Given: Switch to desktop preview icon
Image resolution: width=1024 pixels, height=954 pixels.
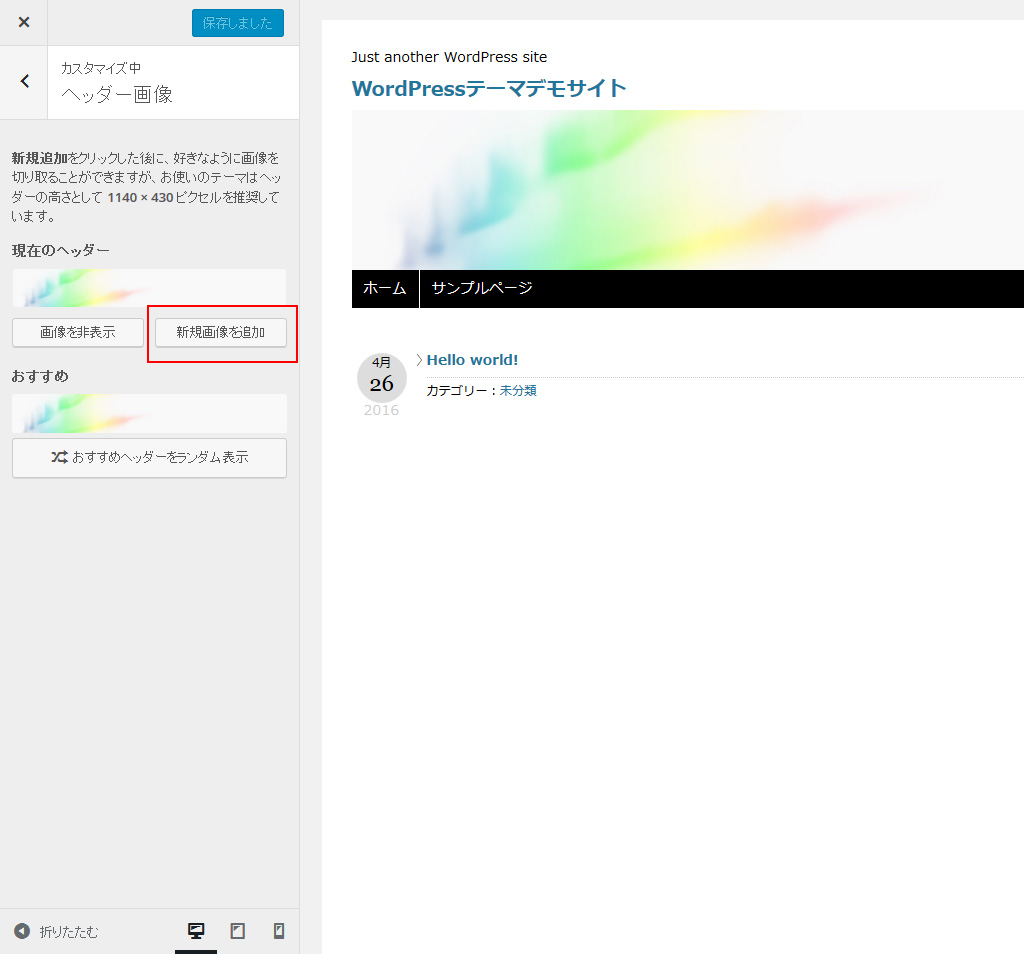Looking at the screenshot, I should (x=196, y=931).
